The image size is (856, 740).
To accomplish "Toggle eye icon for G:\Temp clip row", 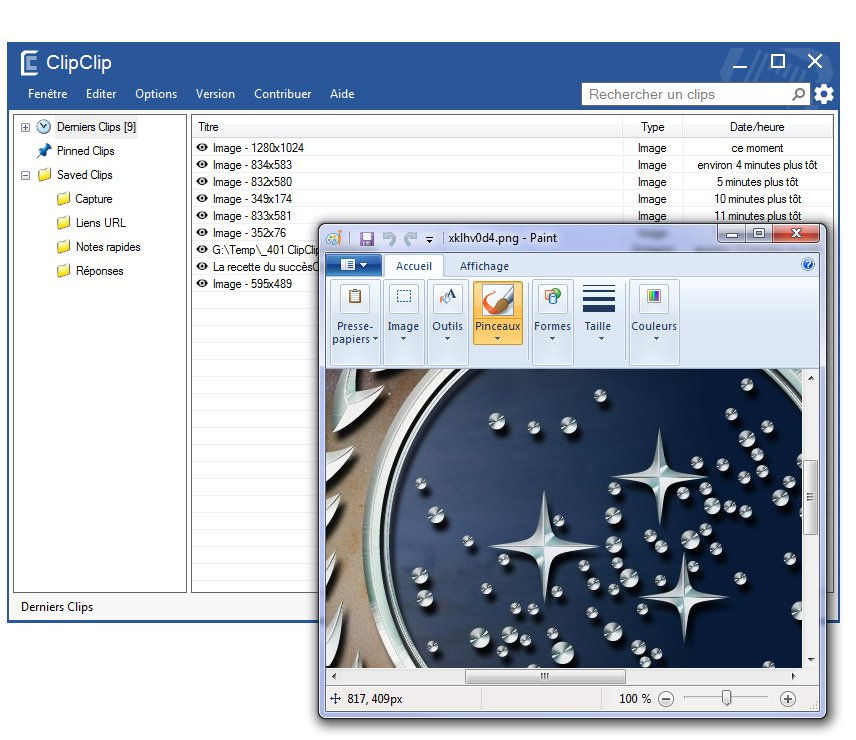I will coord(202,249).
